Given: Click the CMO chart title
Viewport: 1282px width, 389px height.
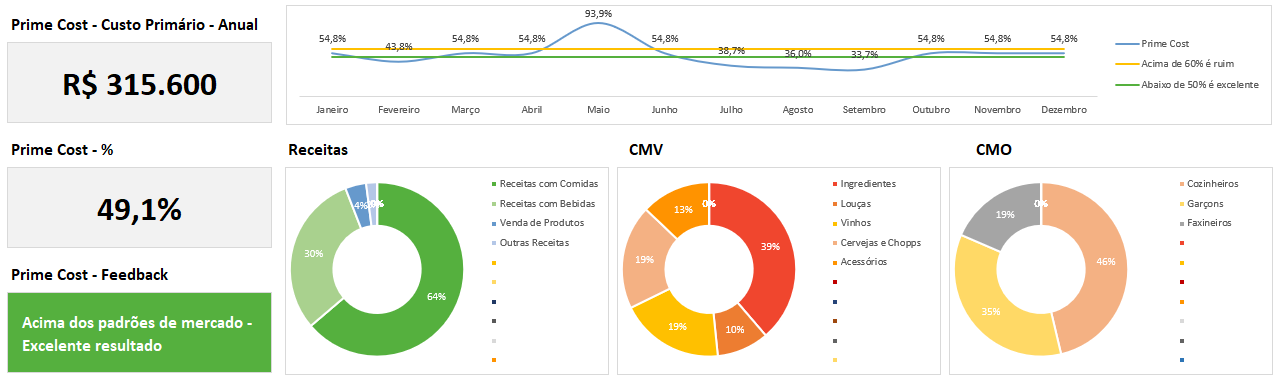Looking at the screenshot, I should tap(993, 150).
